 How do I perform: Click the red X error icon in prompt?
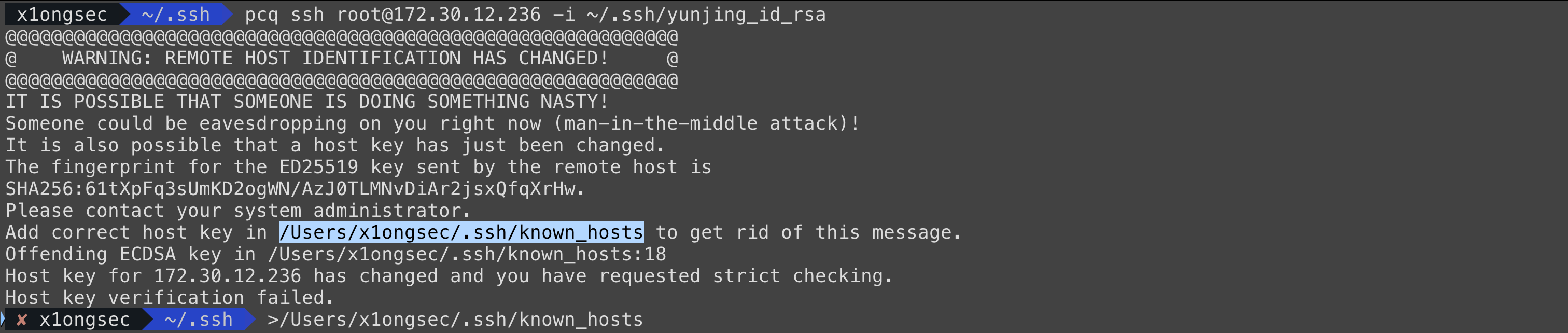[22, 319]
